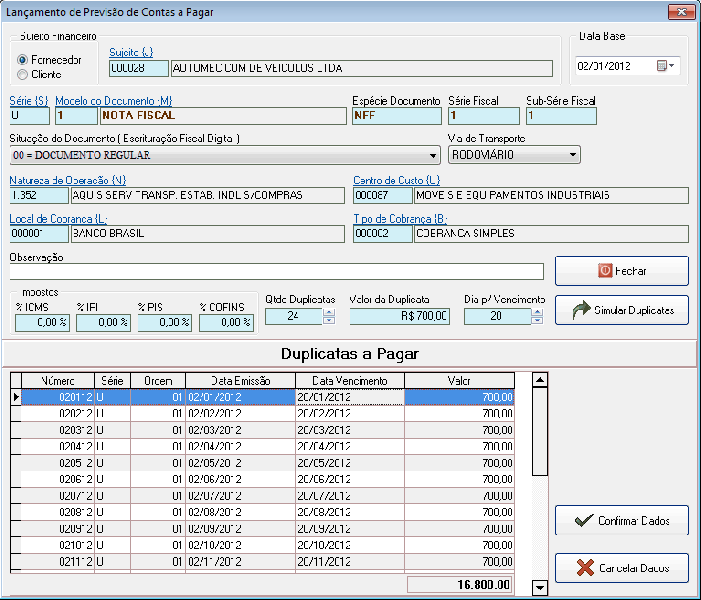Click the Espécie Documento field NFF
Viewport: 701px width, 600px height.
pyautogui.click(x=397, y=116)
